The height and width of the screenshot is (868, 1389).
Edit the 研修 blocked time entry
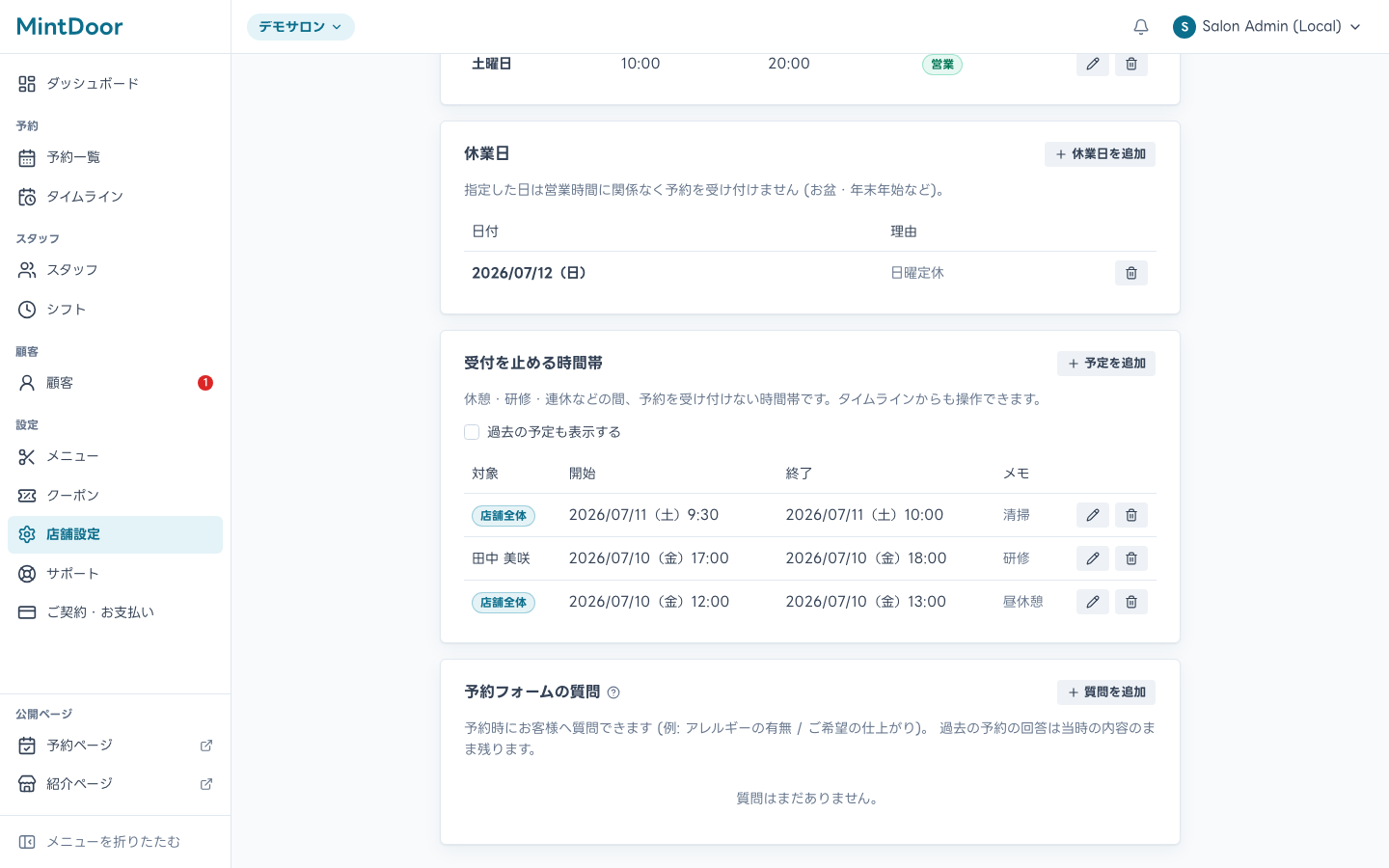click(1093, 558)
